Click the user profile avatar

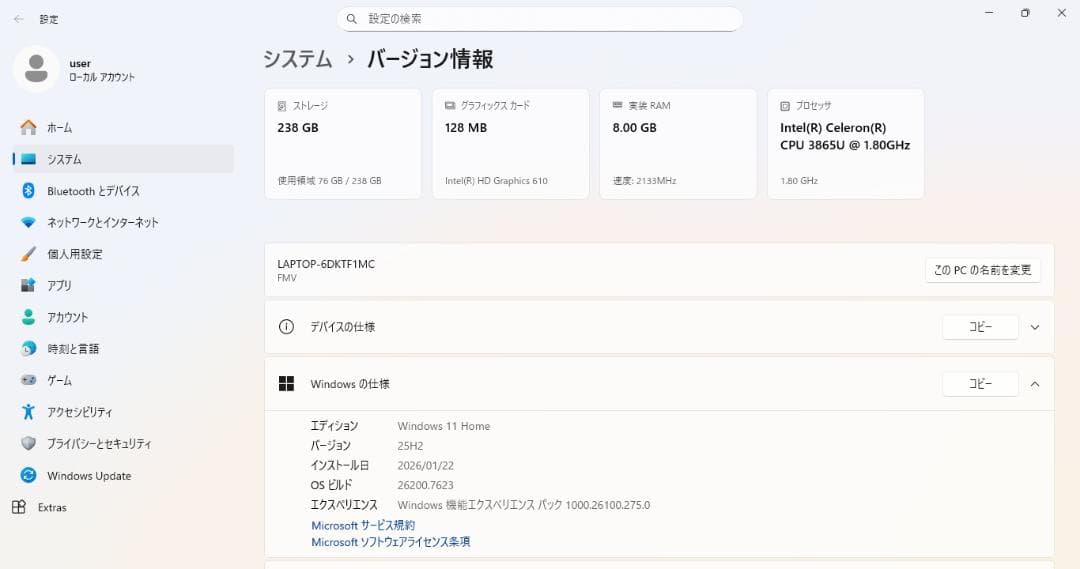click(x=36, y=69)
